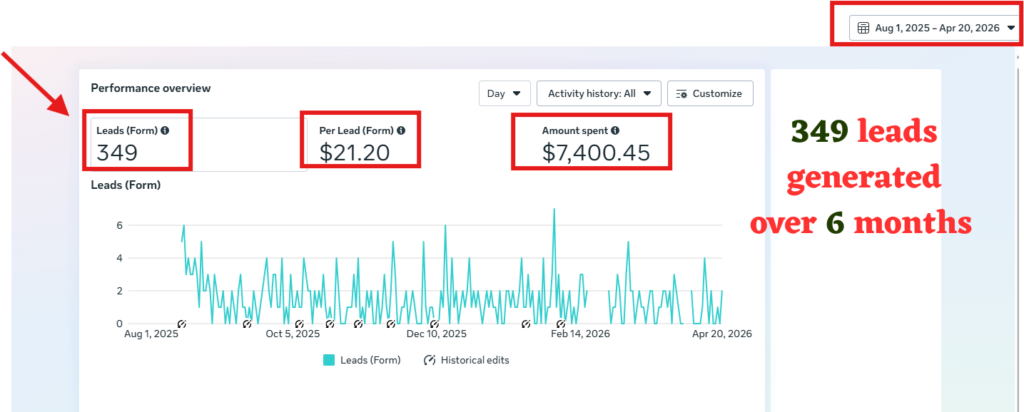Click the vertical scrollbar at the right edge
Screen dimensions: 1024x412
pos(1019,229)
